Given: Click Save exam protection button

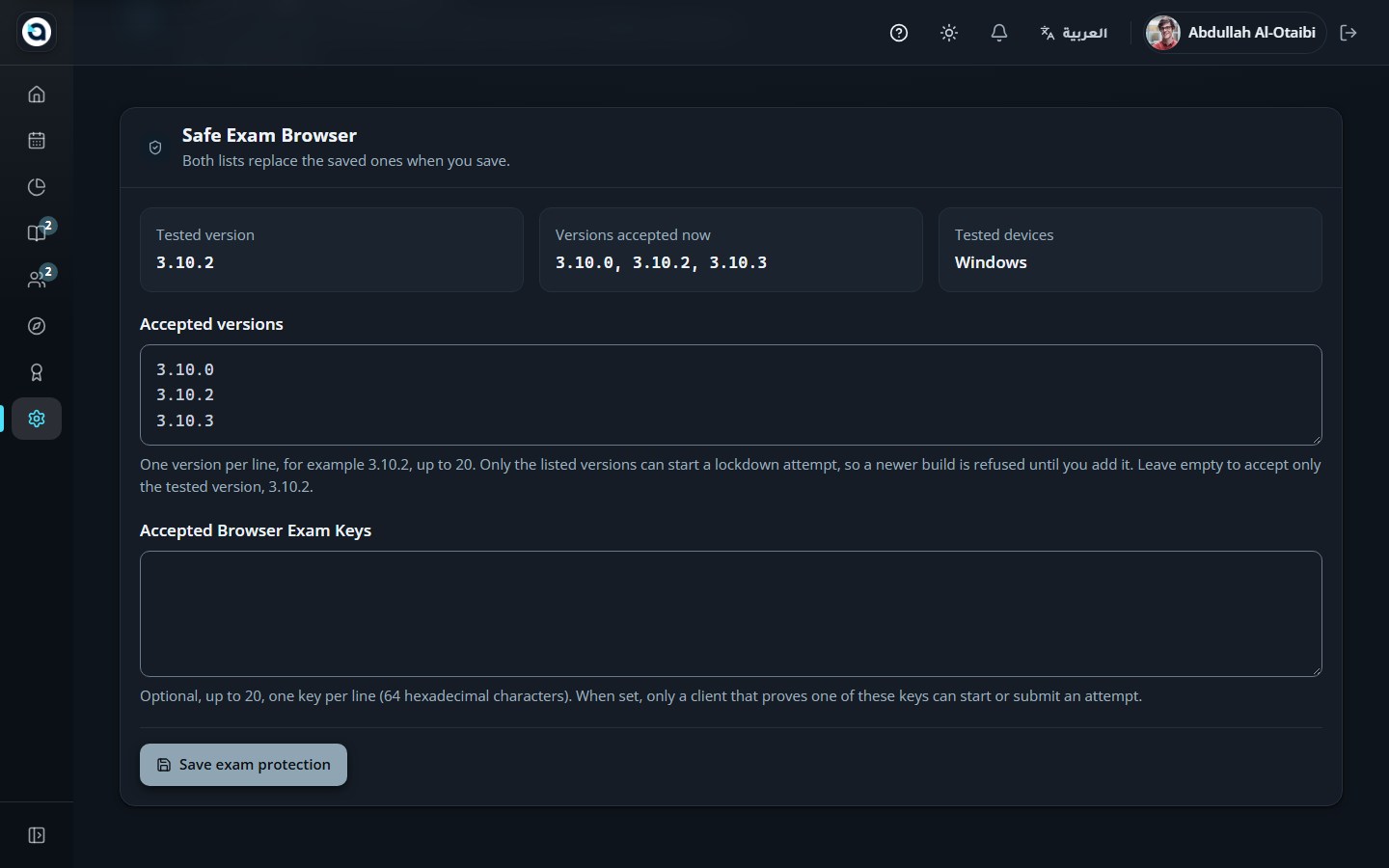Looking at the screenshot, I should click(x=243, y=765).
